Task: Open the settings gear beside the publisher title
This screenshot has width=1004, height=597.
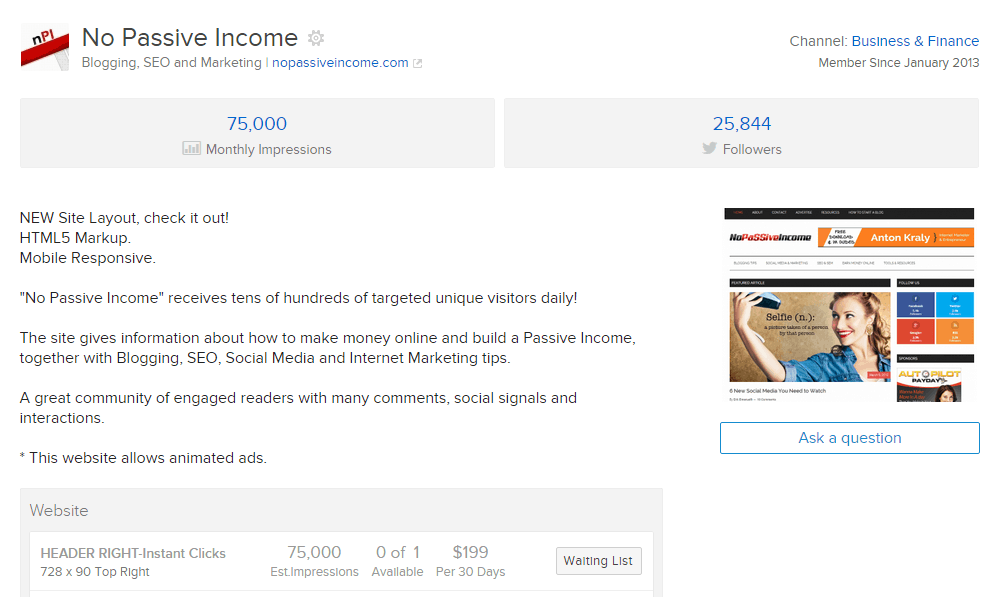Action: coord(315,37)
